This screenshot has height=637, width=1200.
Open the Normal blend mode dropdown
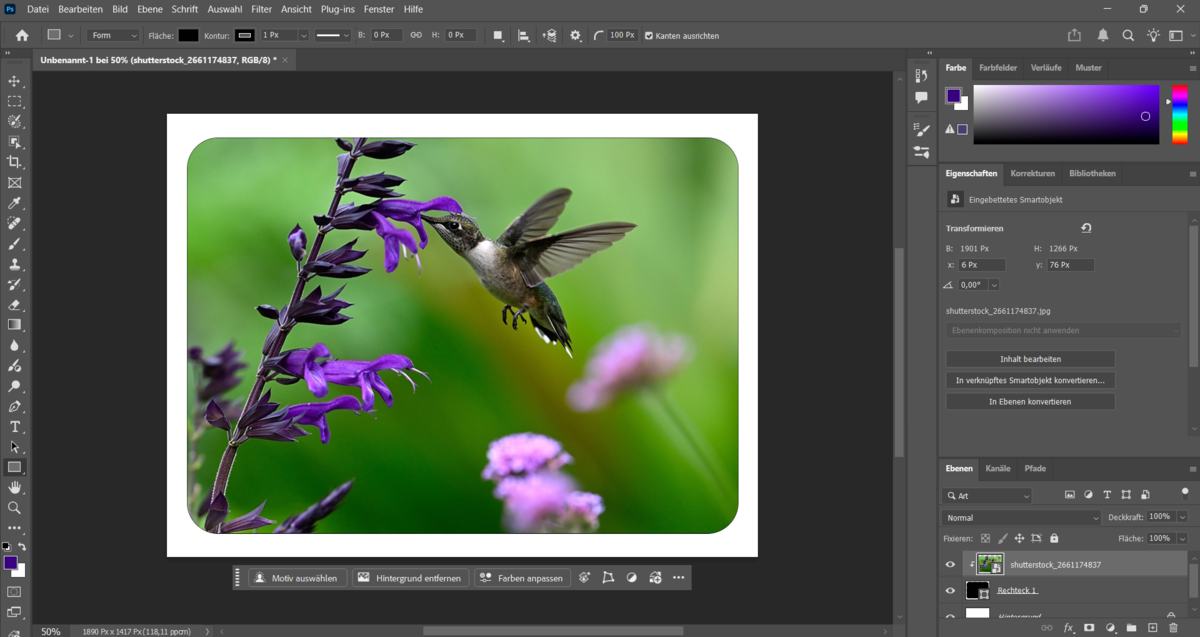pyautogui.click(x=1020, y=517)
